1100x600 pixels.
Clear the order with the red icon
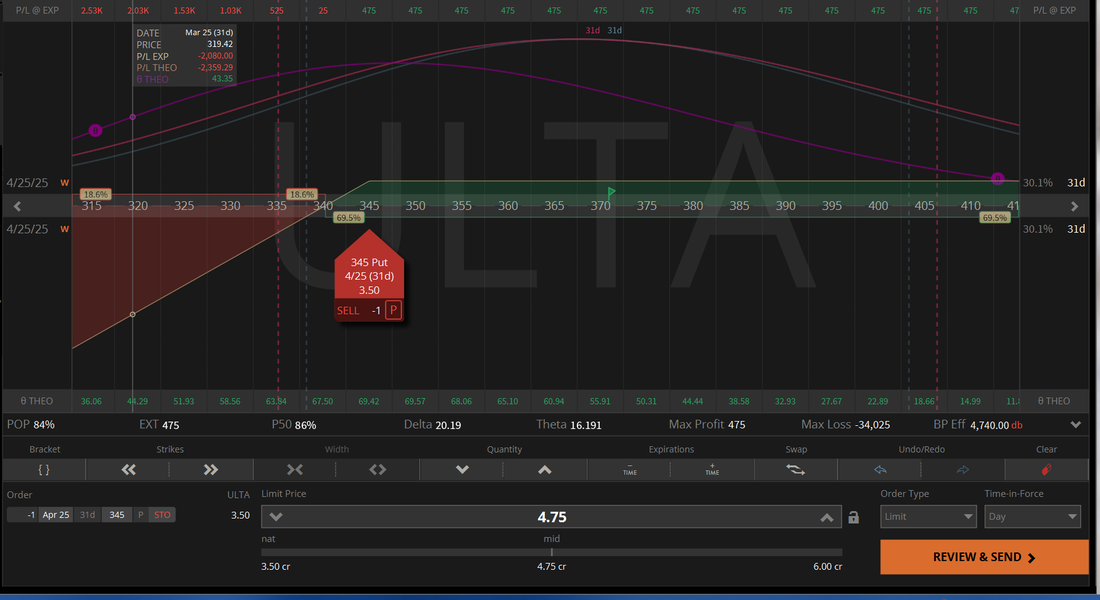coord(1046,469)
